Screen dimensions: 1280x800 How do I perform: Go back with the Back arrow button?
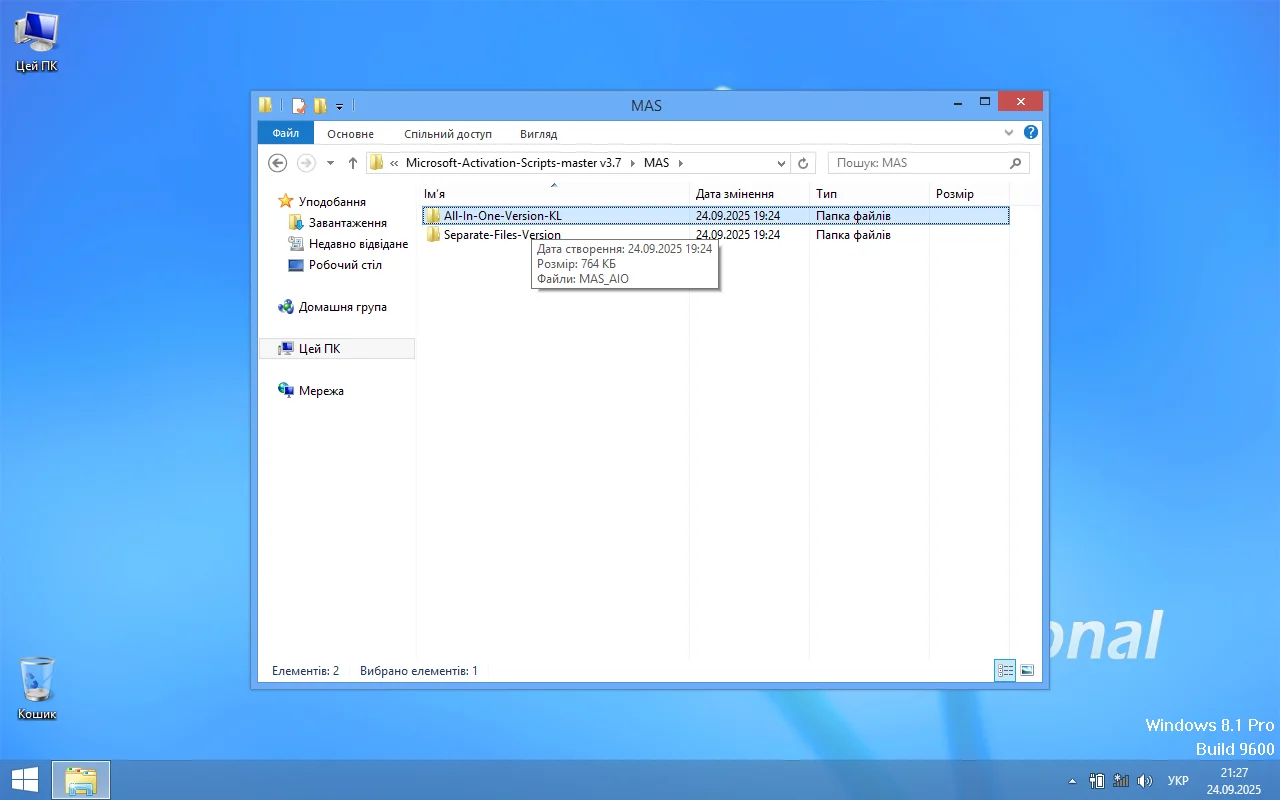278,163
